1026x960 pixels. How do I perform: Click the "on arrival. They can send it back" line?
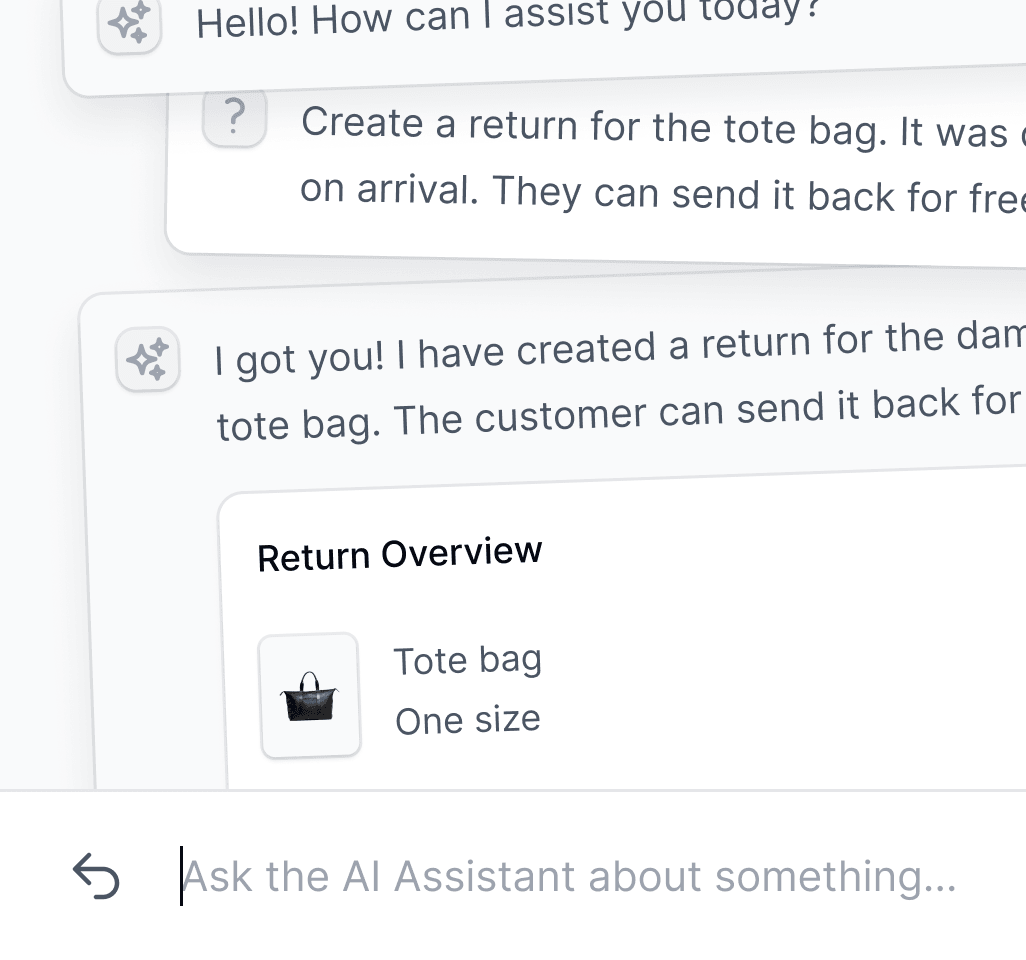point(663,194)
